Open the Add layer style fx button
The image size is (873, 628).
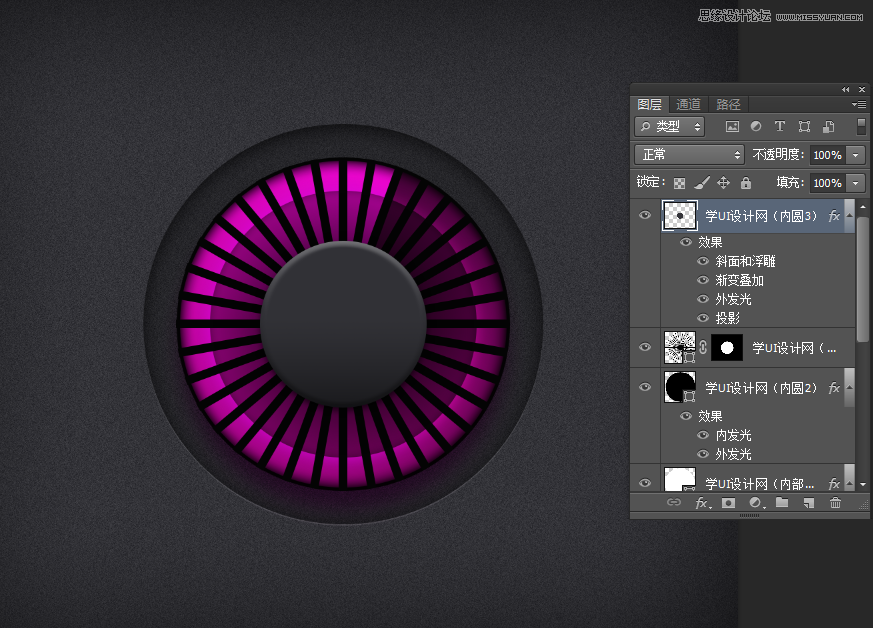[x=702, y=503]
